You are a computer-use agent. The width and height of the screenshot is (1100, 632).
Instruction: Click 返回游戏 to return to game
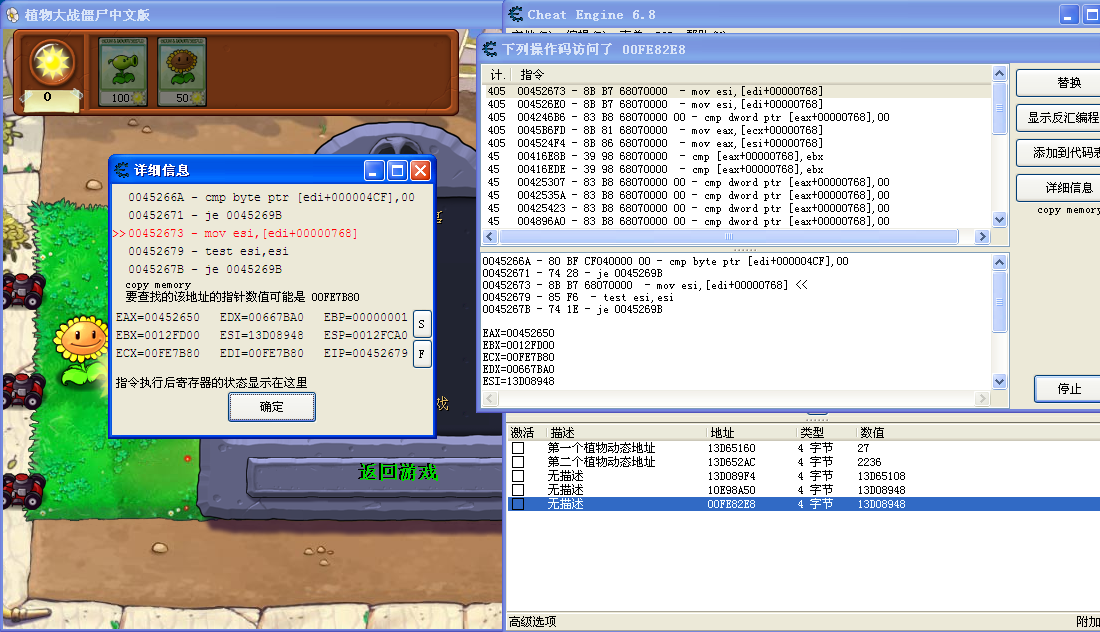[397, 472]
